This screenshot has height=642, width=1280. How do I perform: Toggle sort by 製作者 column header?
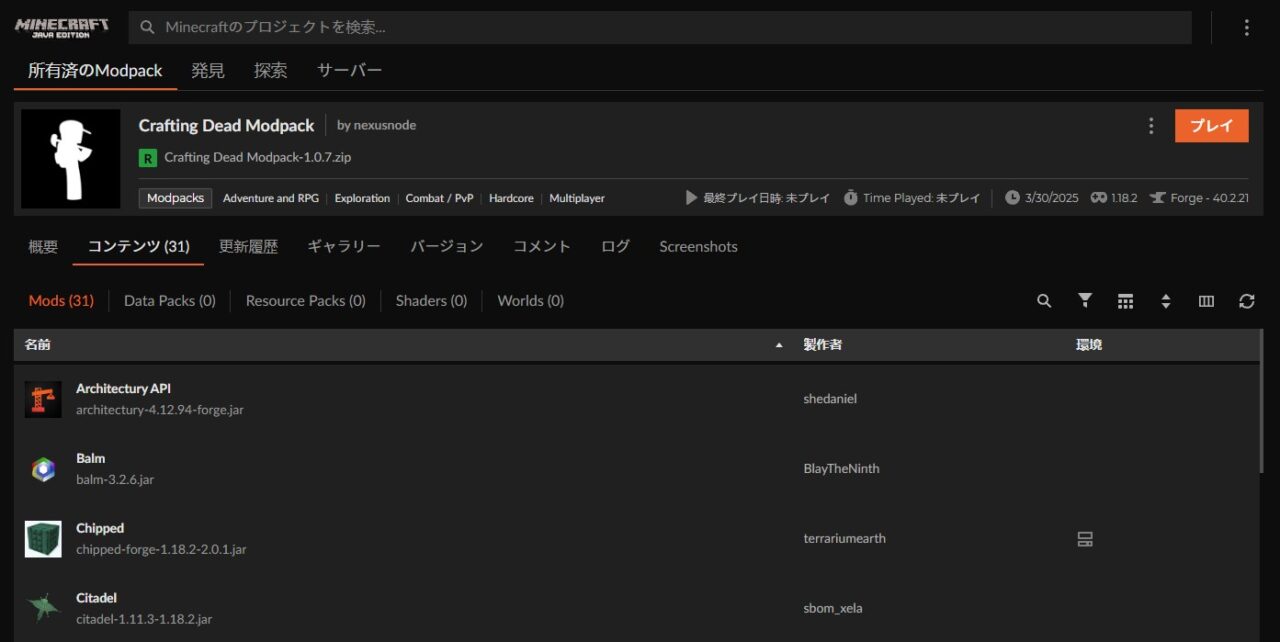(x=822, y=345)
